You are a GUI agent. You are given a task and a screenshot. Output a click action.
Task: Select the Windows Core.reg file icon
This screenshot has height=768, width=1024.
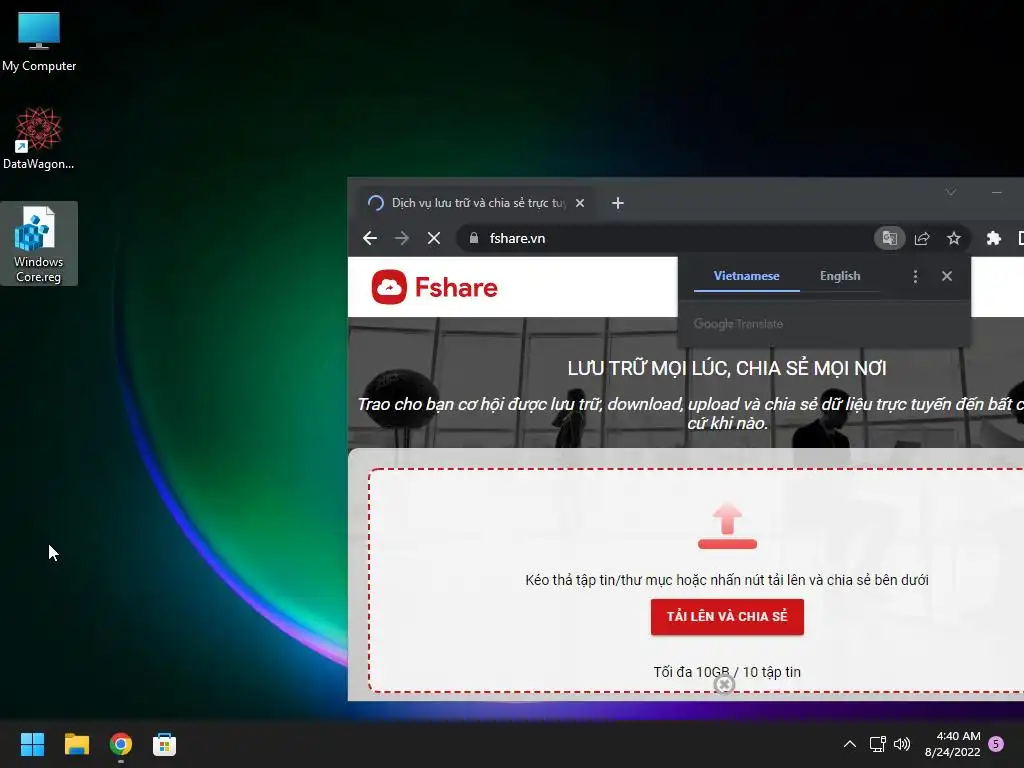tap(39, 244)
